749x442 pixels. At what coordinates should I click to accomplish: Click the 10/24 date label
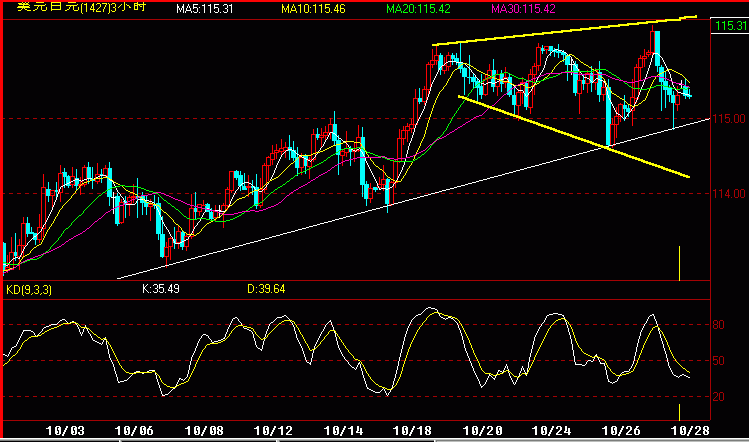(551, 431)
